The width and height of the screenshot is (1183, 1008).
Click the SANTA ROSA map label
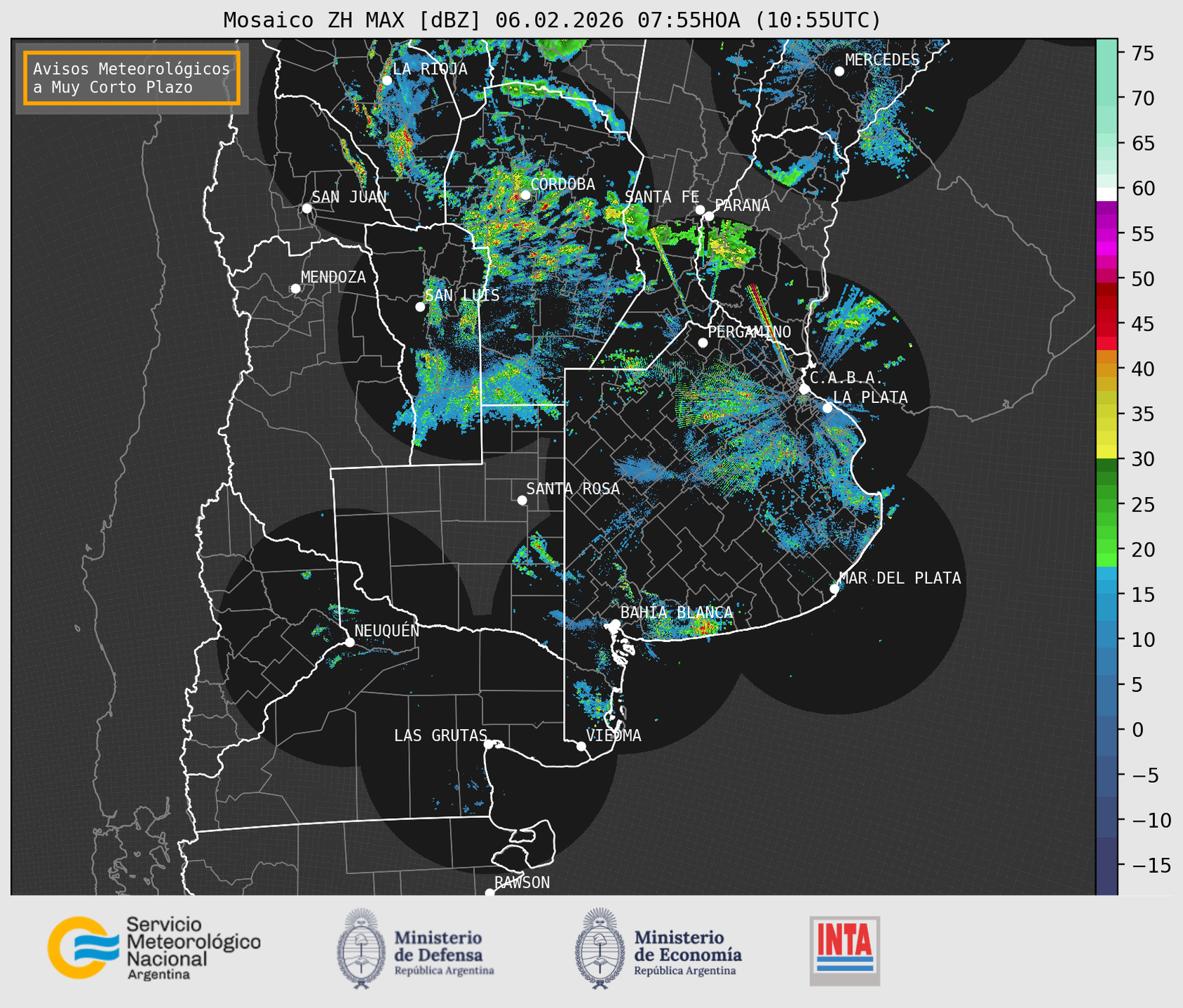[x=573, y=489]
